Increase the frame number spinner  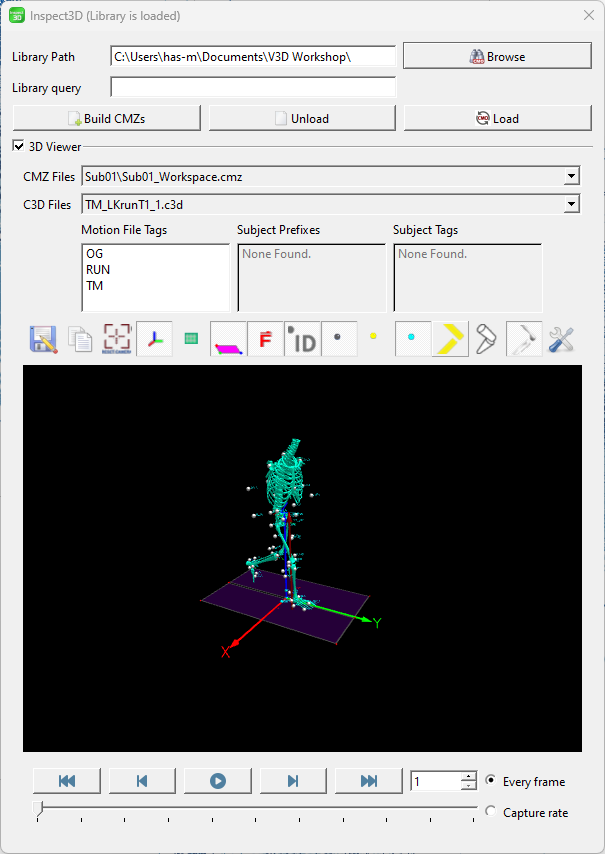click(x=469, y=777)
